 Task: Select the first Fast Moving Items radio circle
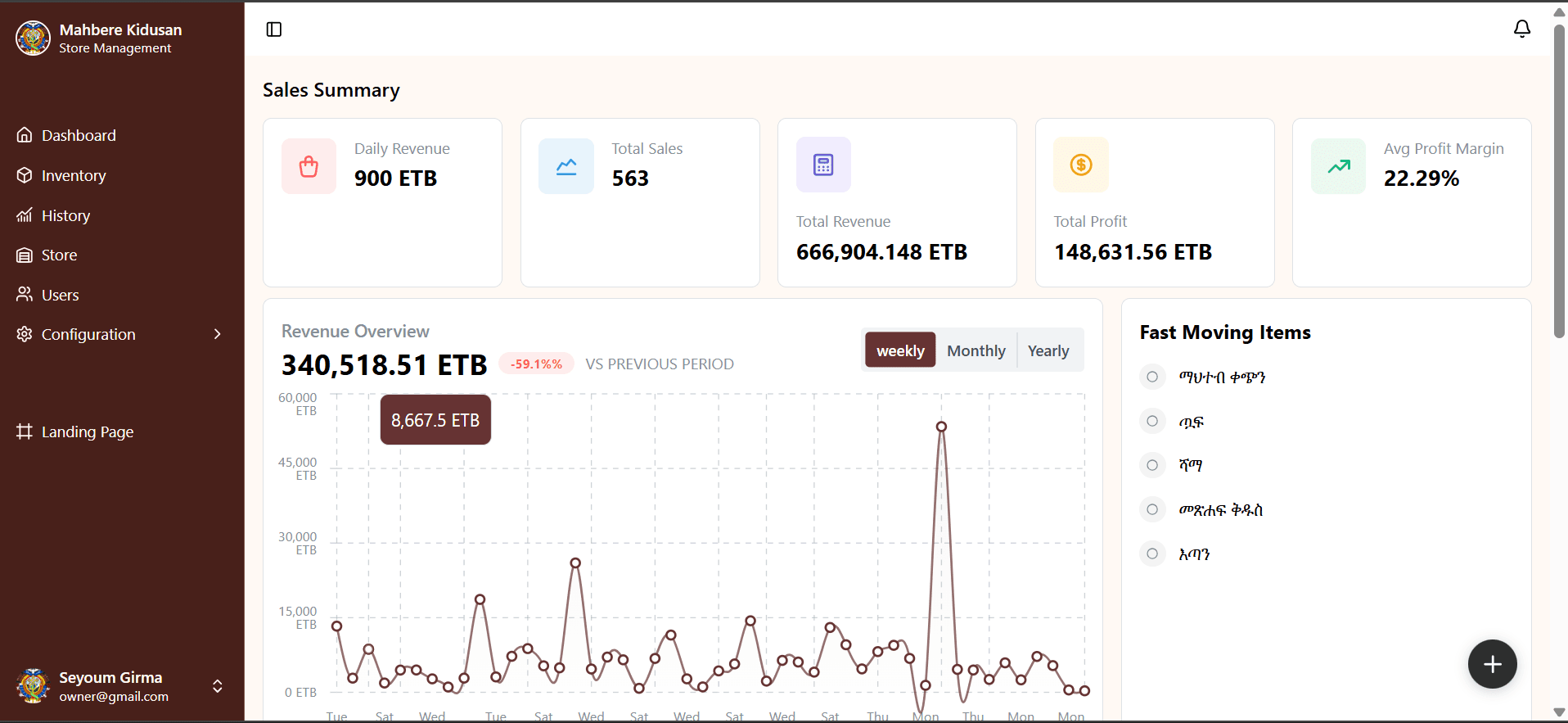click(x=1152, y=377)
